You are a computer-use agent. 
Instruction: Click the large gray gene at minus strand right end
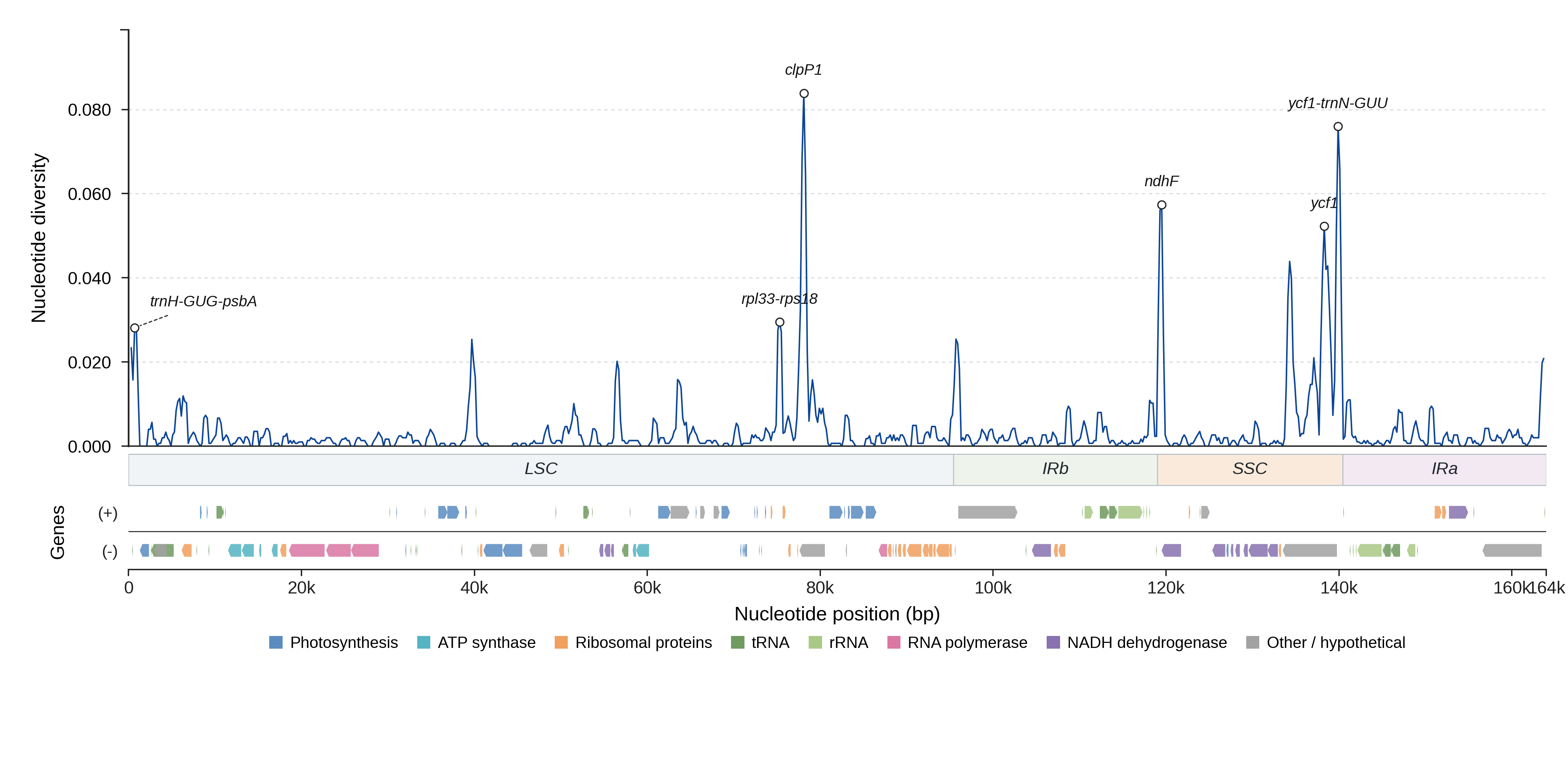(1512, 551)
